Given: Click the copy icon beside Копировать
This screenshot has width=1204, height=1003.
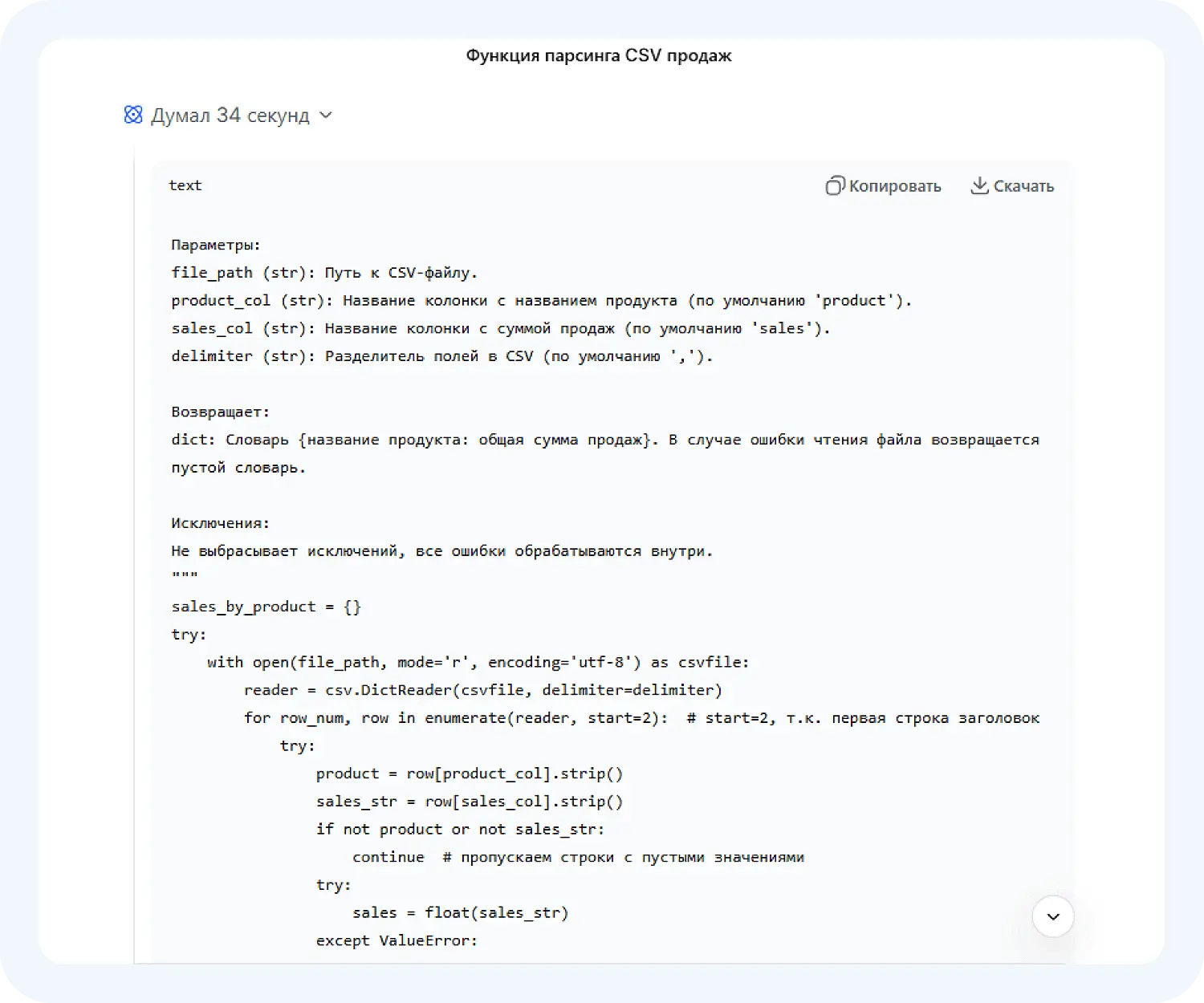Looking at the screenshot, I should point(835,185).
